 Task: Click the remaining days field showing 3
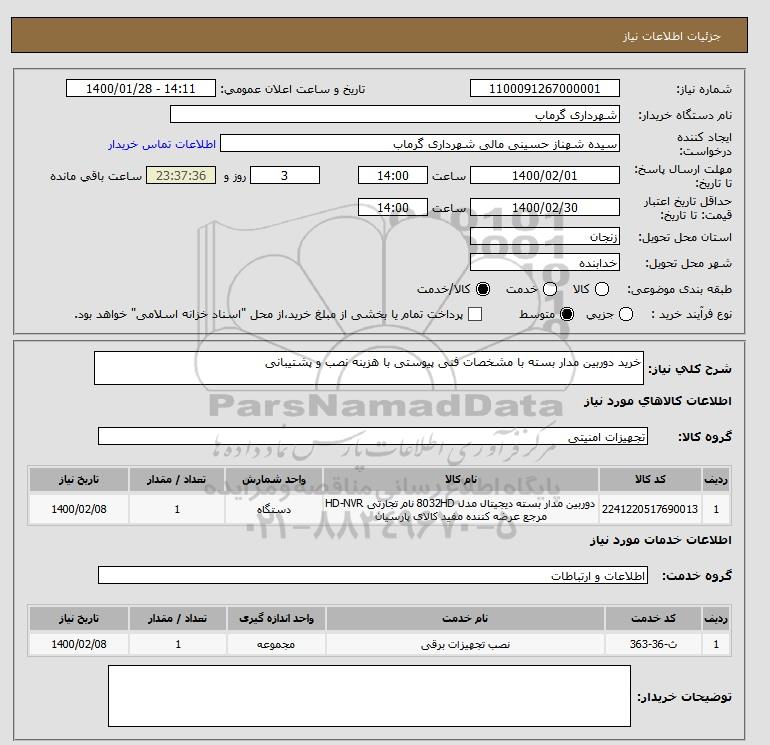[285, 175]
